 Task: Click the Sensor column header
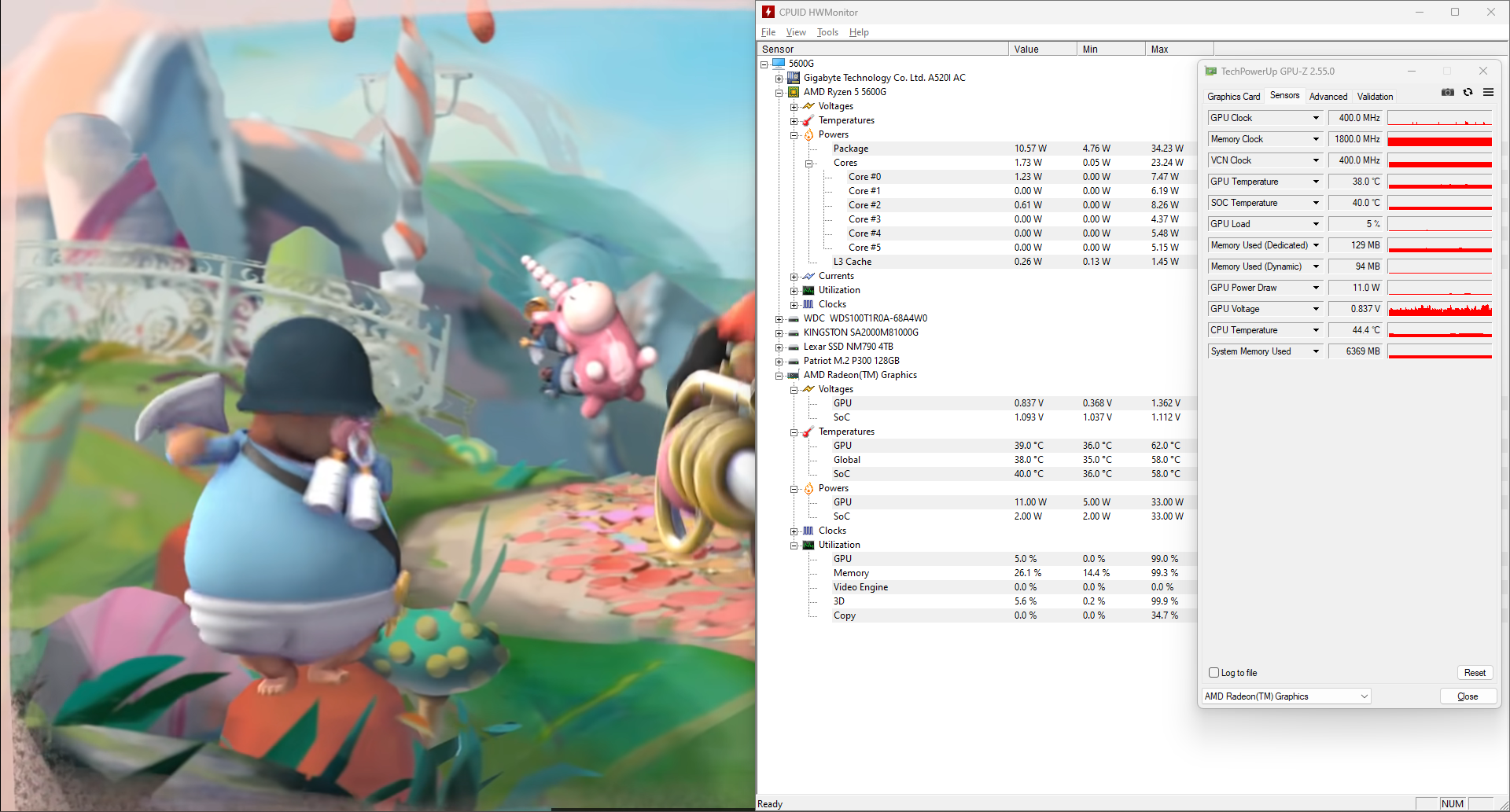click(x=882, y=49)
